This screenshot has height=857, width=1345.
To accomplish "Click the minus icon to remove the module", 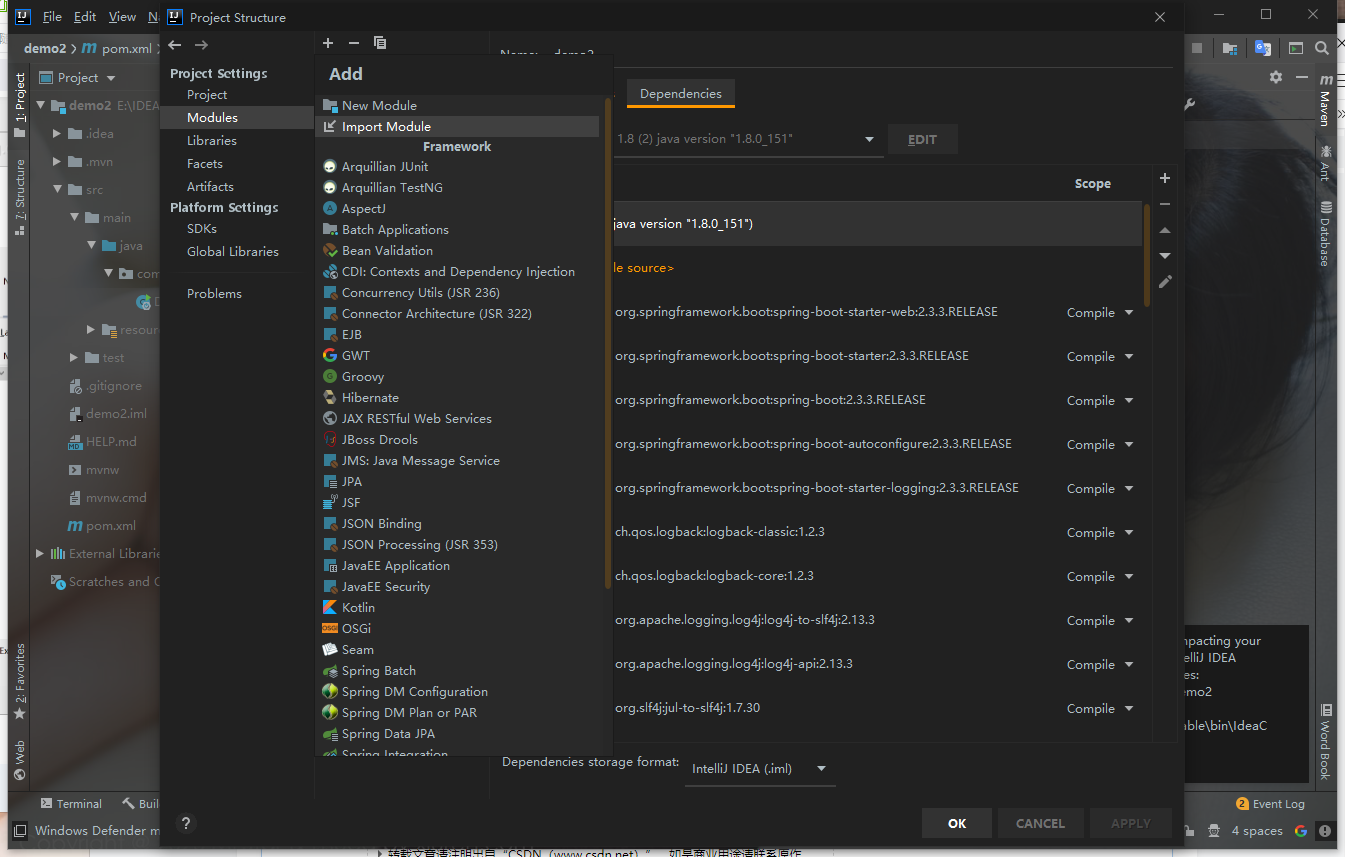I will coord(353,43).
